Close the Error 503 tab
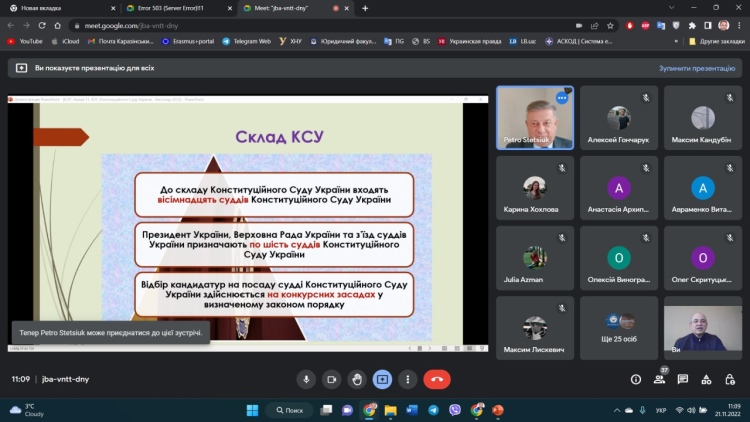The height and width of the screenshot is (422, 750). [230, 8]
